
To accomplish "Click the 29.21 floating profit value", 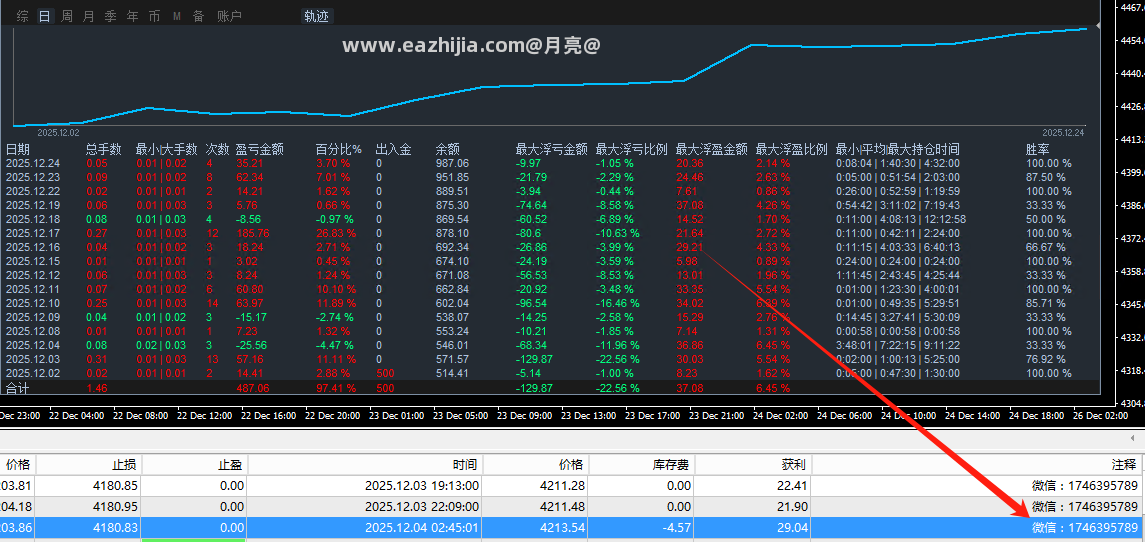I will 690,247.
